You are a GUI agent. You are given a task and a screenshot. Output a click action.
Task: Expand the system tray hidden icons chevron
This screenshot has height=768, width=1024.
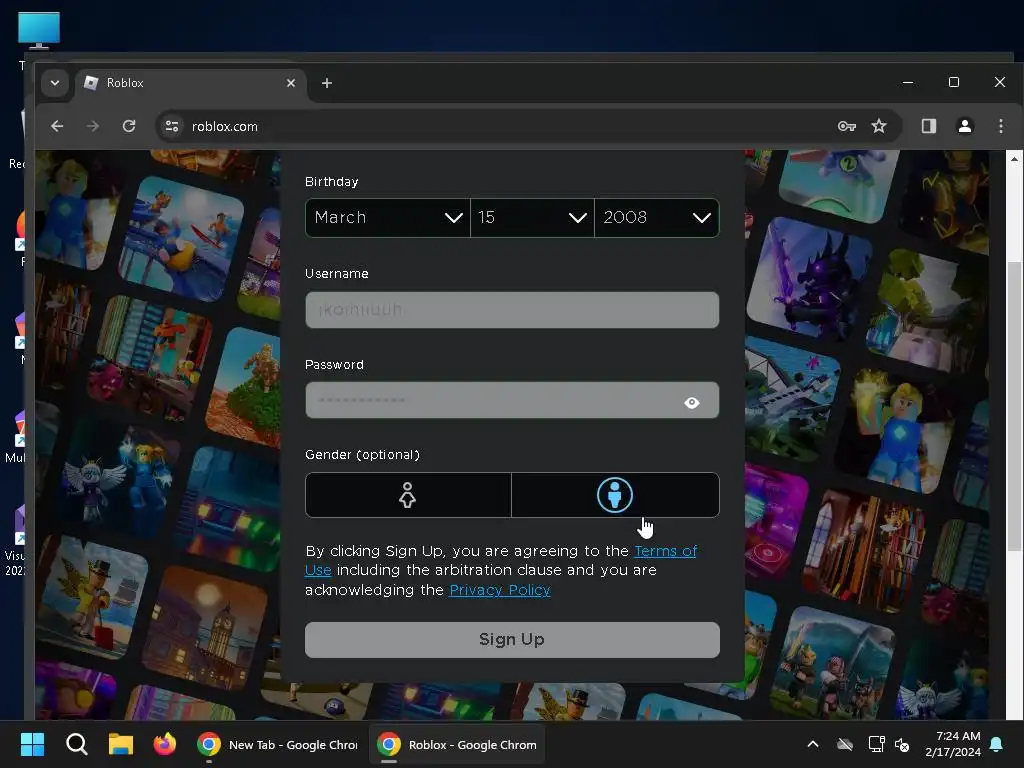pos(812,744)
